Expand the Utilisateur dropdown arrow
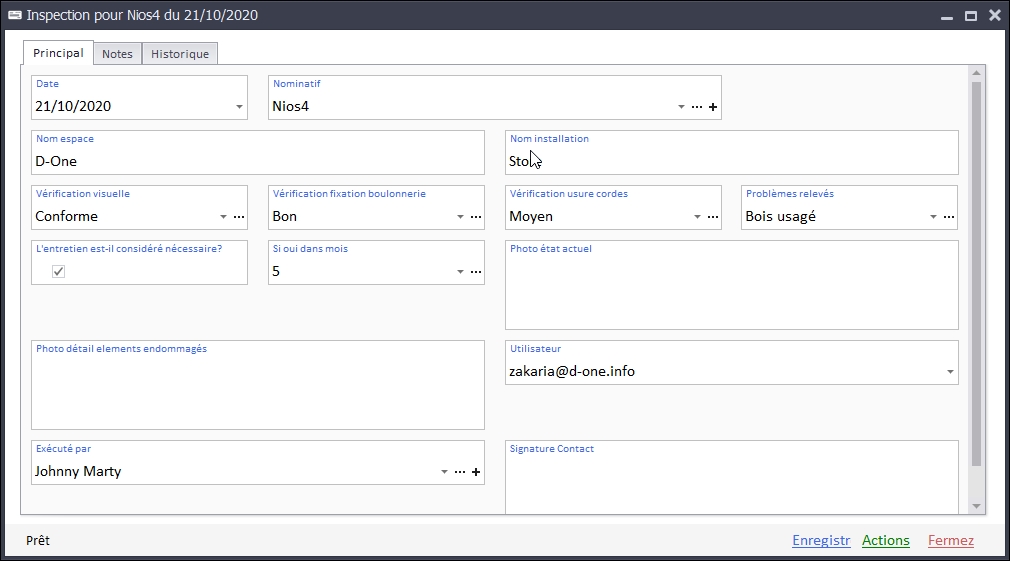 949,372
